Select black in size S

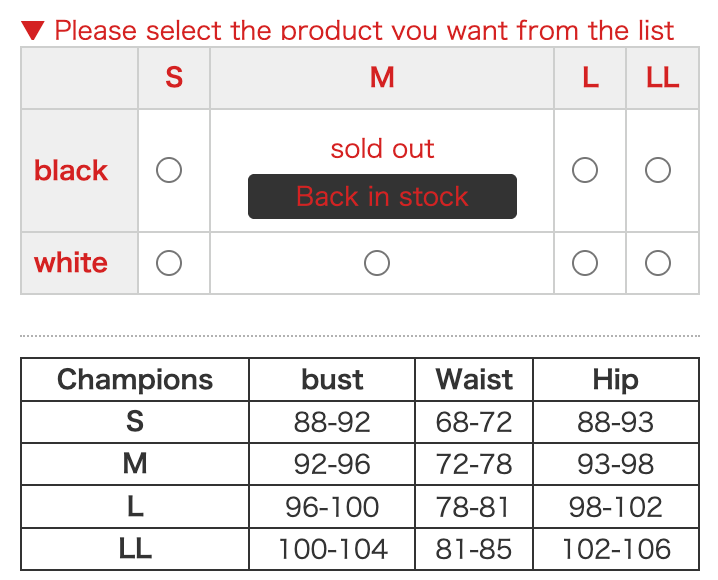tap(169, 170)
